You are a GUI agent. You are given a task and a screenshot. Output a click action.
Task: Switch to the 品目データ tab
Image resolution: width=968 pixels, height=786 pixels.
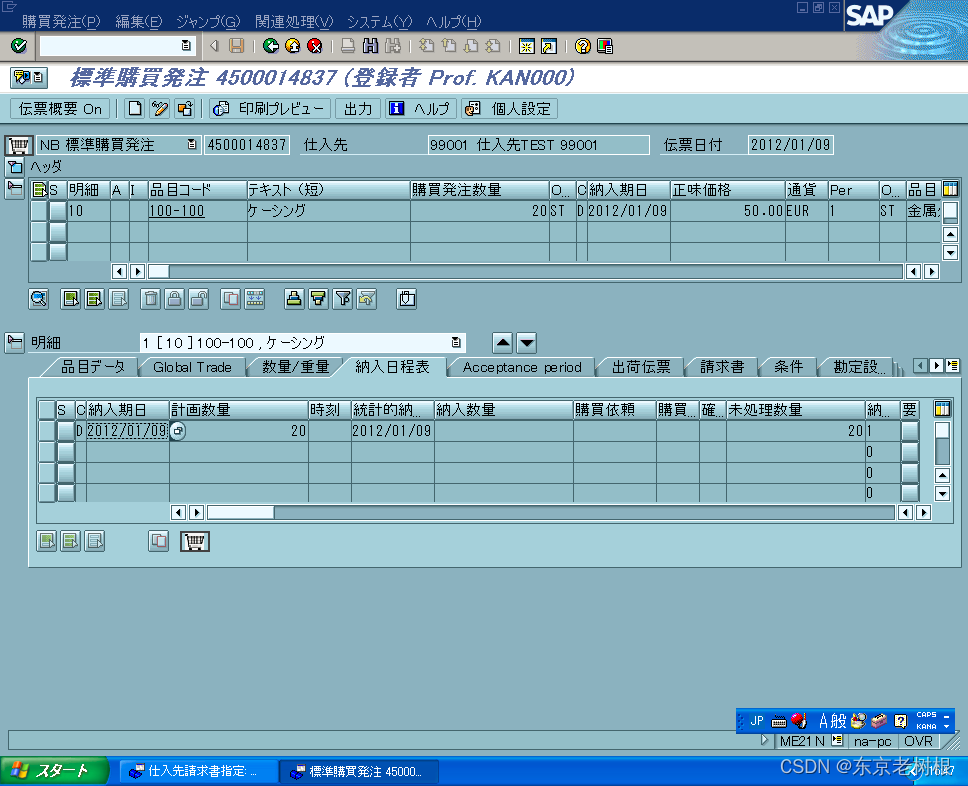pyautogui.click(x=93, y=367)
